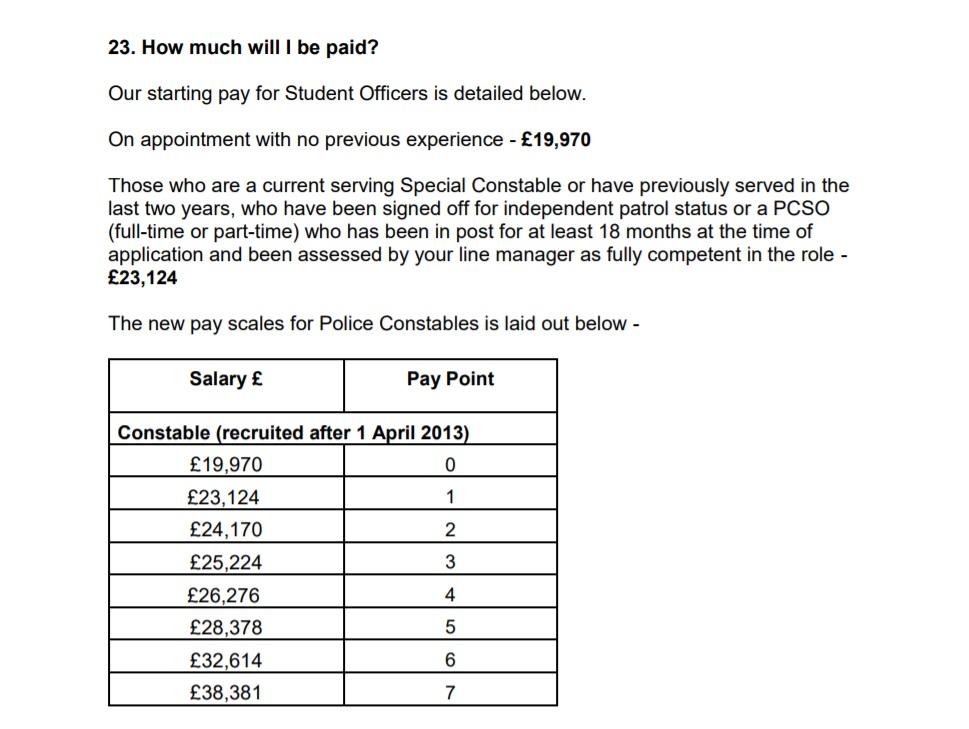Click the £26,276 salary cell
Screen dimensions: 969x729
coord(224,595)
